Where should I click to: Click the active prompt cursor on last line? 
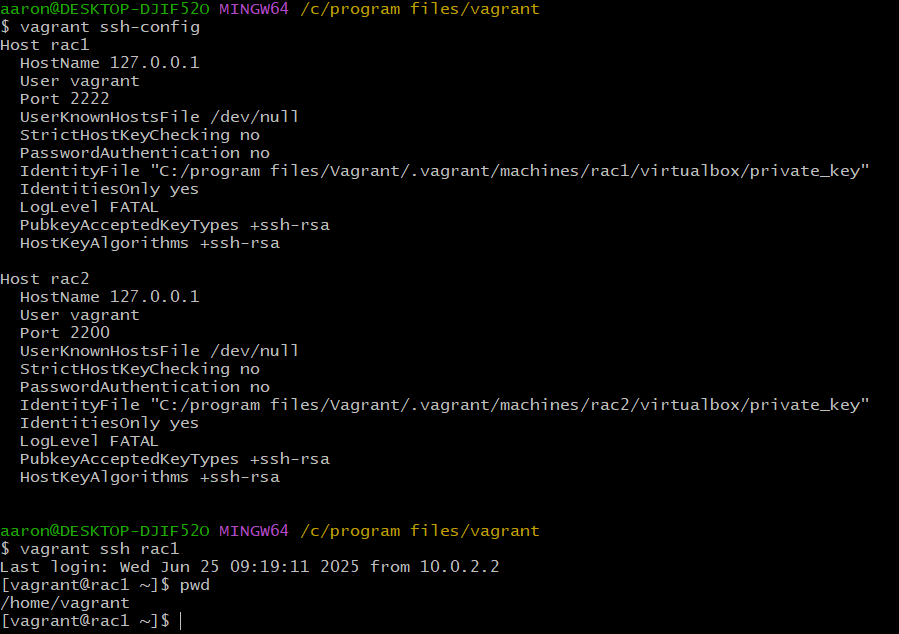coord(181,622)
